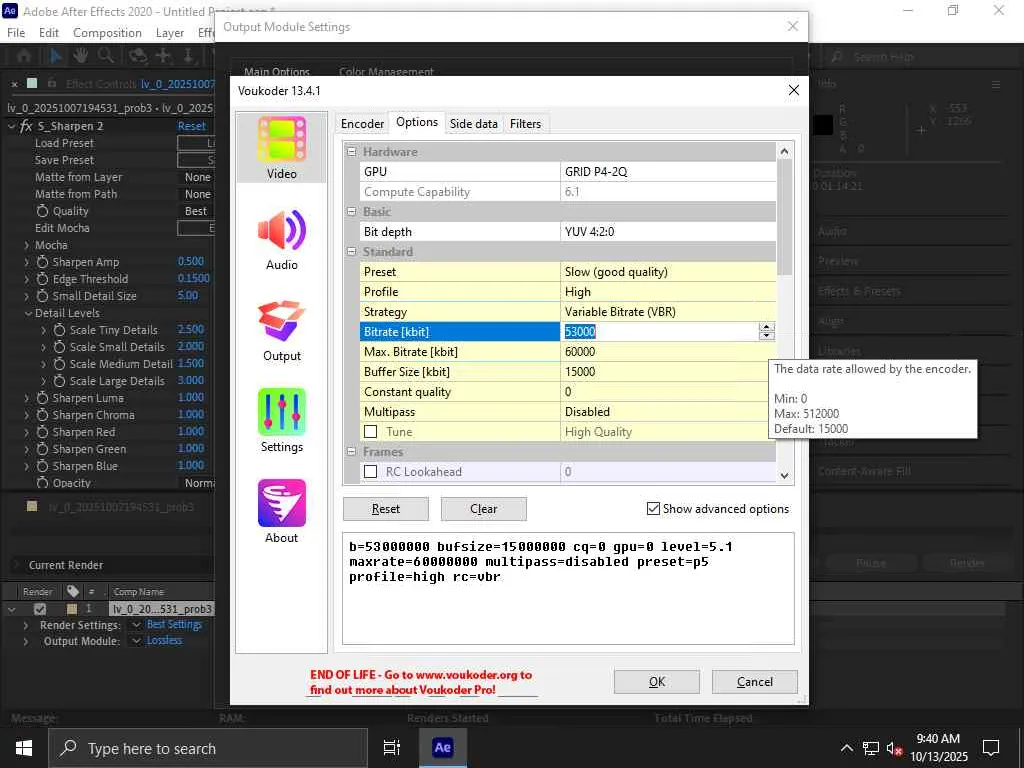Screen dimensions: 1024x768
Task: Click the Scale Tiny Details stopwatch icon
Action: (x=59, y=330)
